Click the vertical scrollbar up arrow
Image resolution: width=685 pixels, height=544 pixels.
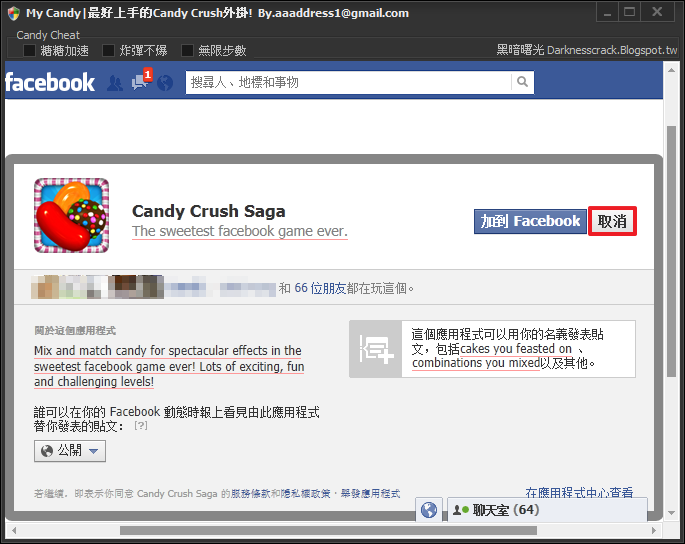(671, 70)
